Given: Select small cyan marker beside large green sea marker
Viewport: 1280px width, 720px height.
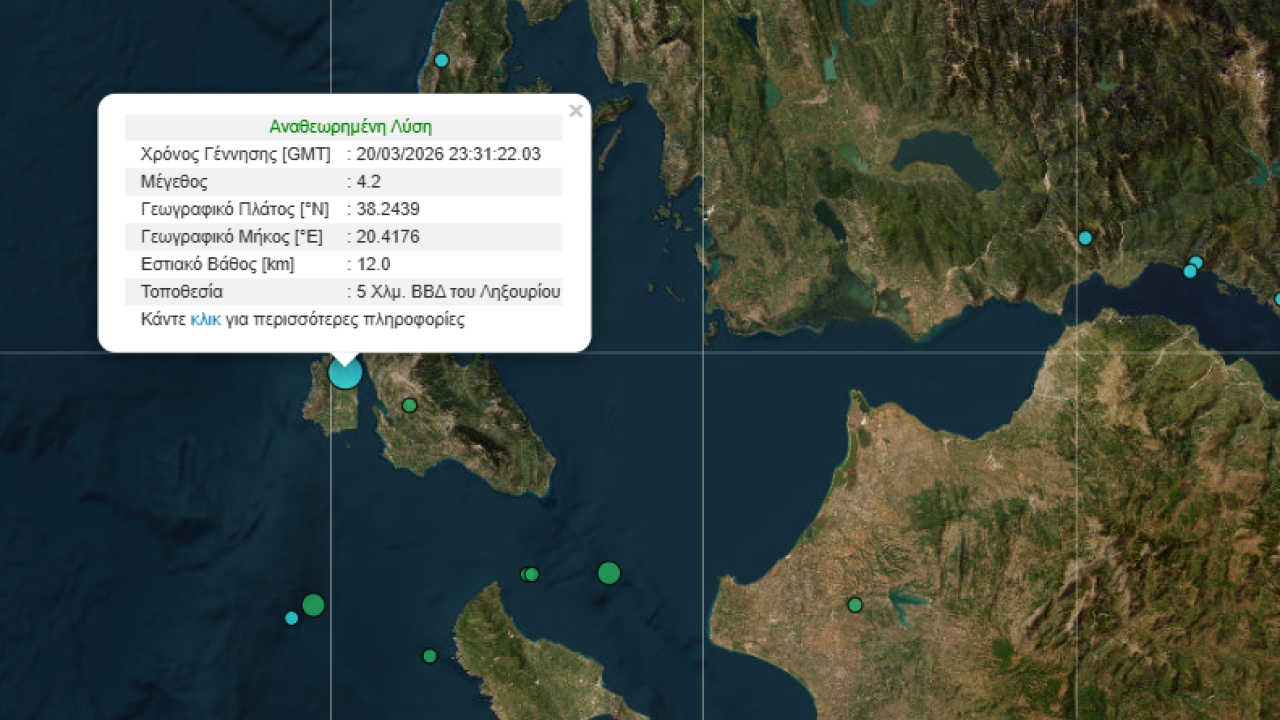Looking at the screenshot, I should [291, 618].
